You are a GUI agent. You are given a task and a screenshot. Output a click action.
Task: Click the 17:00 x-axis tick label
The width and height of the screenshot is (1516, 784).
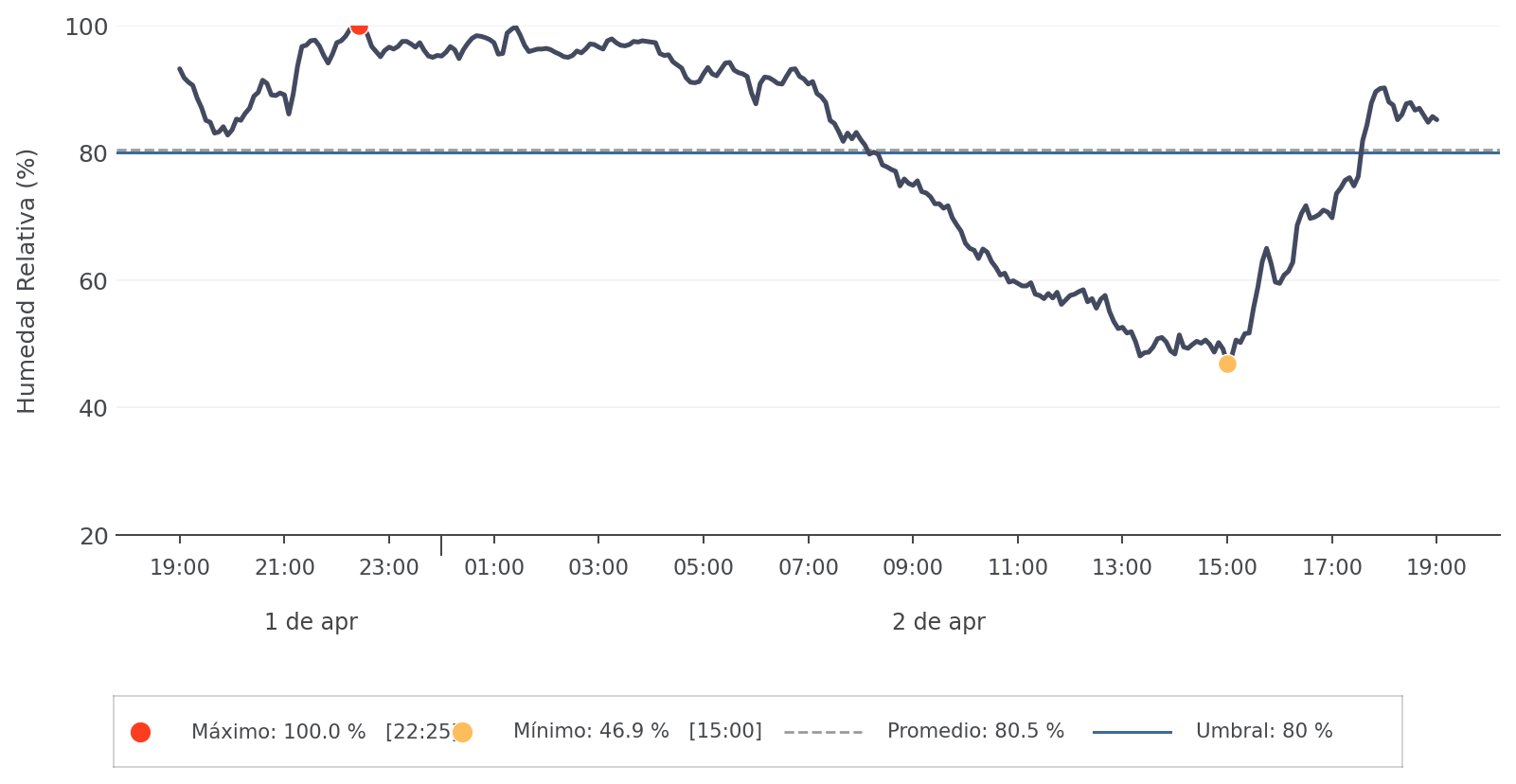click(1331, 568)
